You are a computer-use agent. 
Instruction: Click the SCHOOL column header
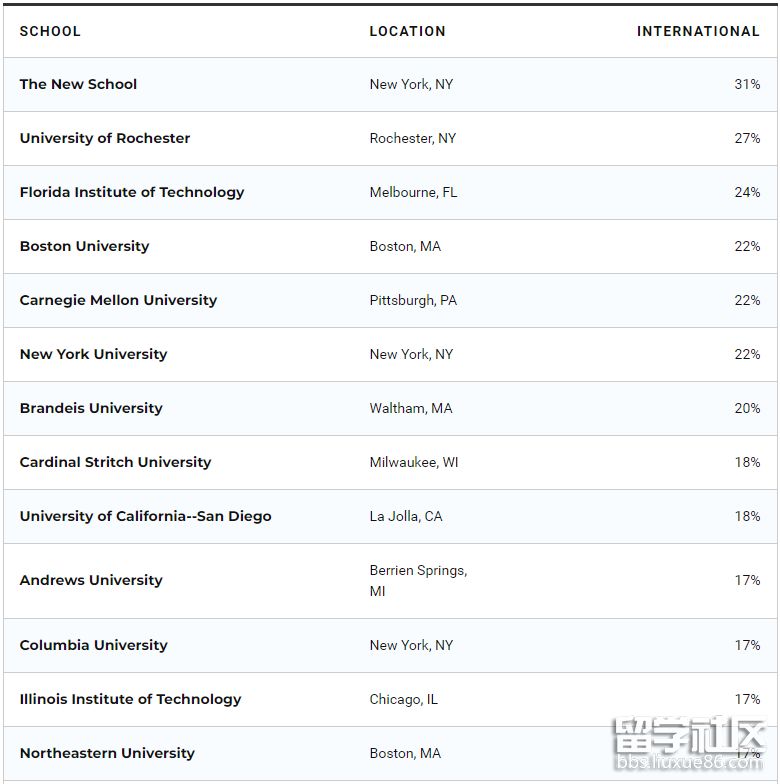50,31
